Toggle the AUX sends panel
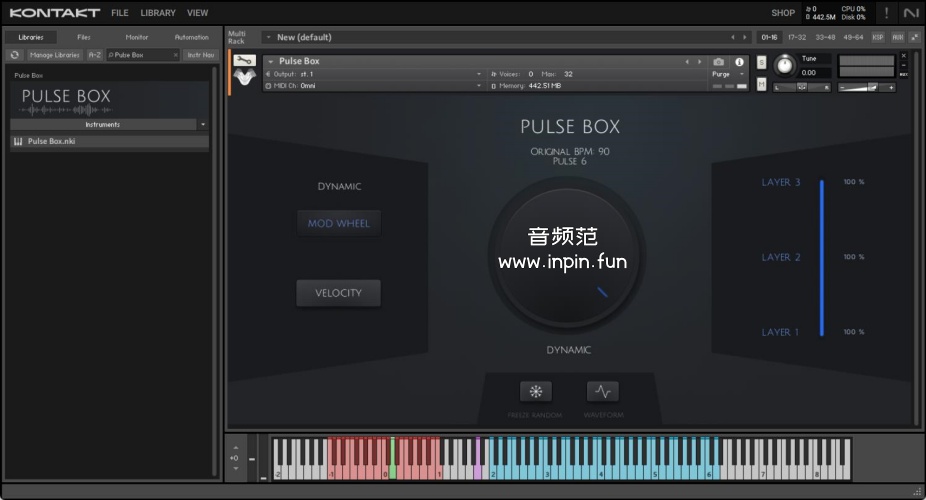926x500 pixels. [898, 37]
